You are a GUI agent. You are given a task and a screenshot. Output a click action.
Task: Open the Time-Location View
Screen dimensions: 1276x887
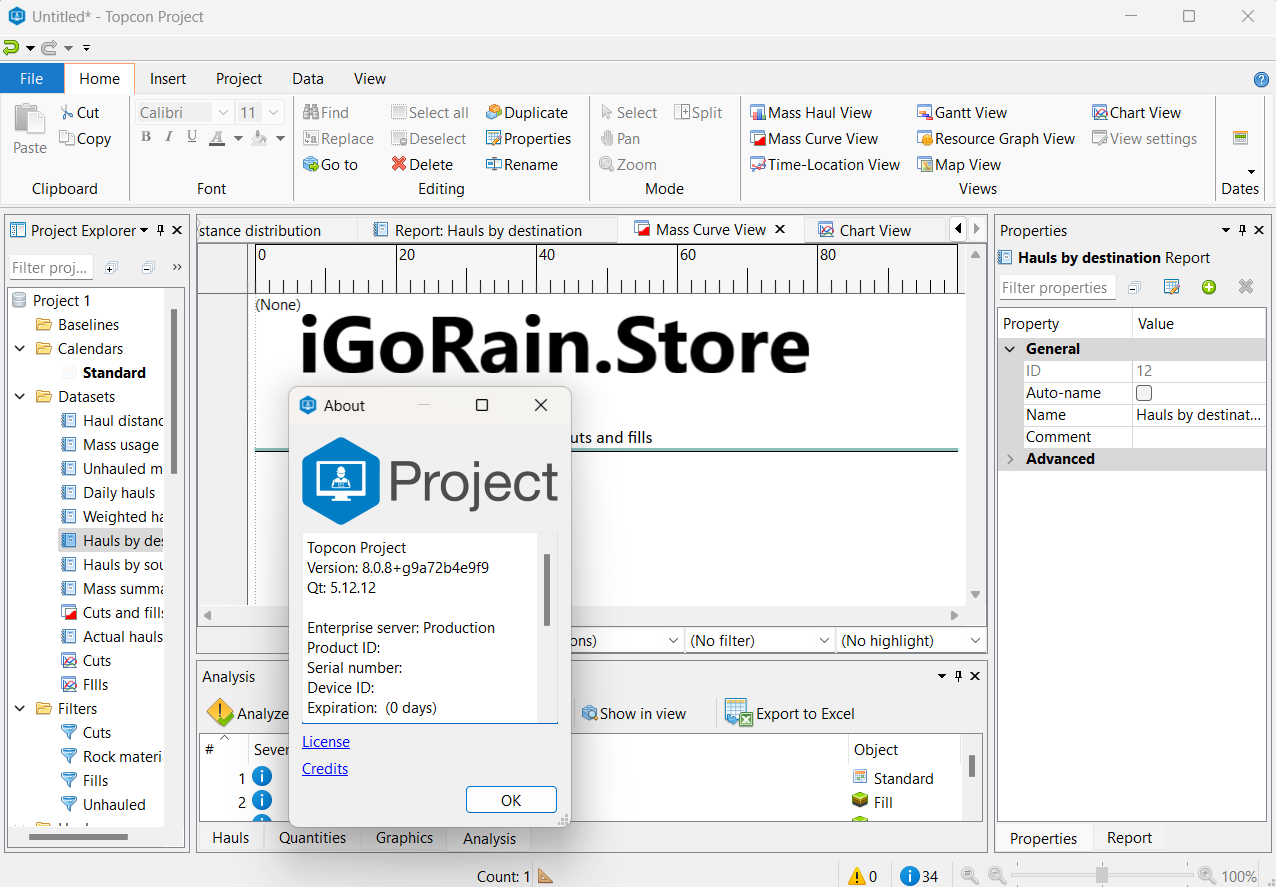[825, 164]
